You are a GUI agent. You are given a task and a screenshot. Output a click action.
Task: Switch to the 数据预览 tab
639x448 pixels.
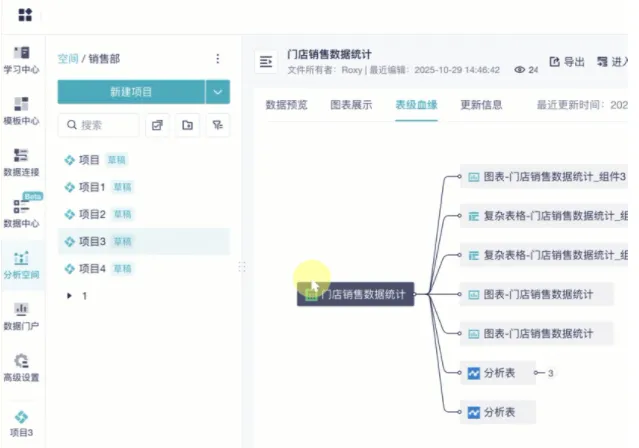tap(286, 104)
